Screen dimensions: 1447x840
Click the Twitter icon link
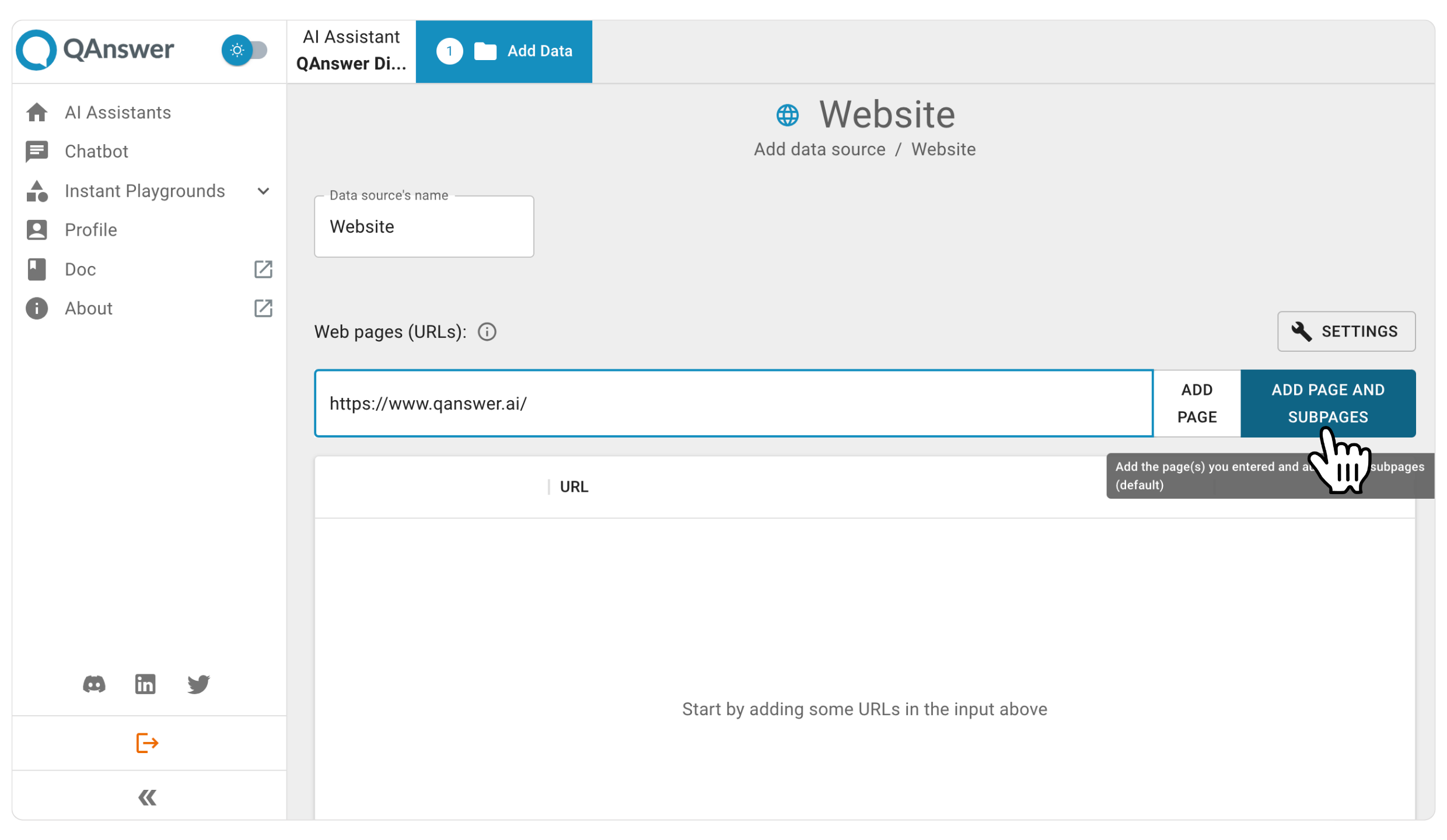tap(199, 684)
